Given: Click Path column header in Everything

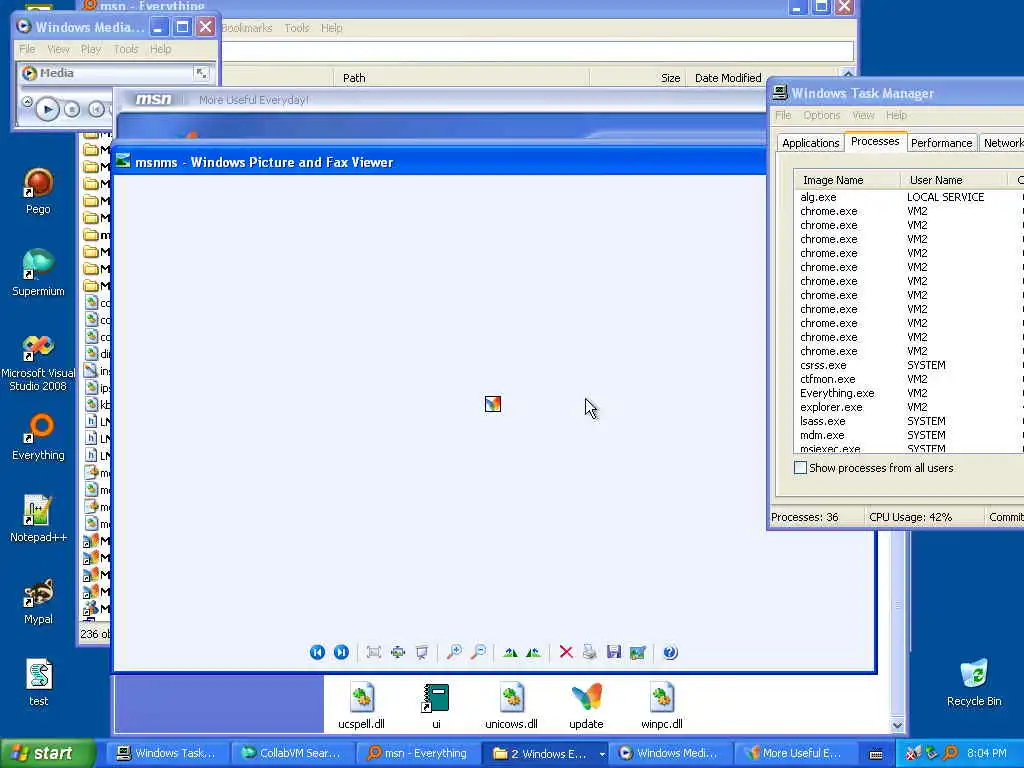Looking at the screenshot, I should [x=461, y=78].
